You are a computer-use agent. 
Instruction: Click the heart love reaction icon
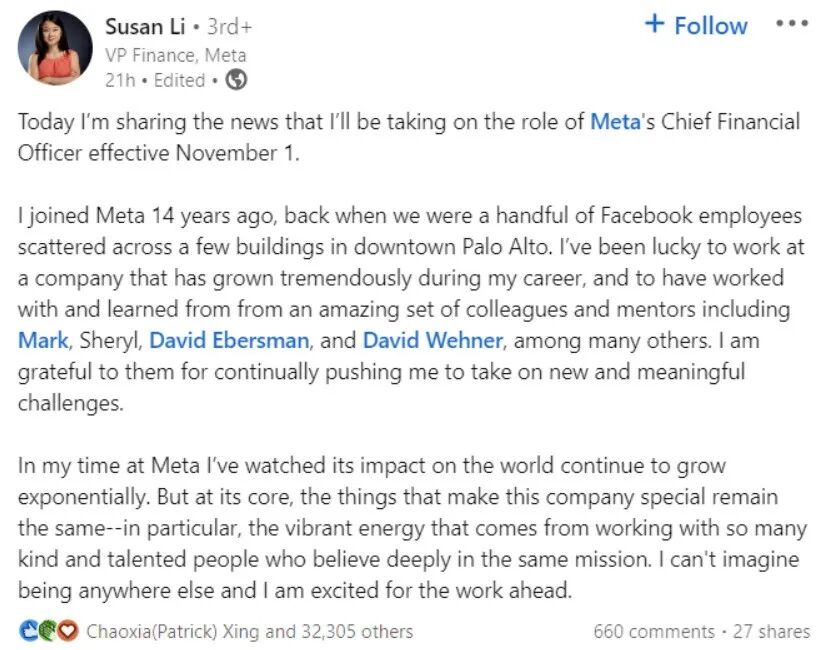click(68, 631)
